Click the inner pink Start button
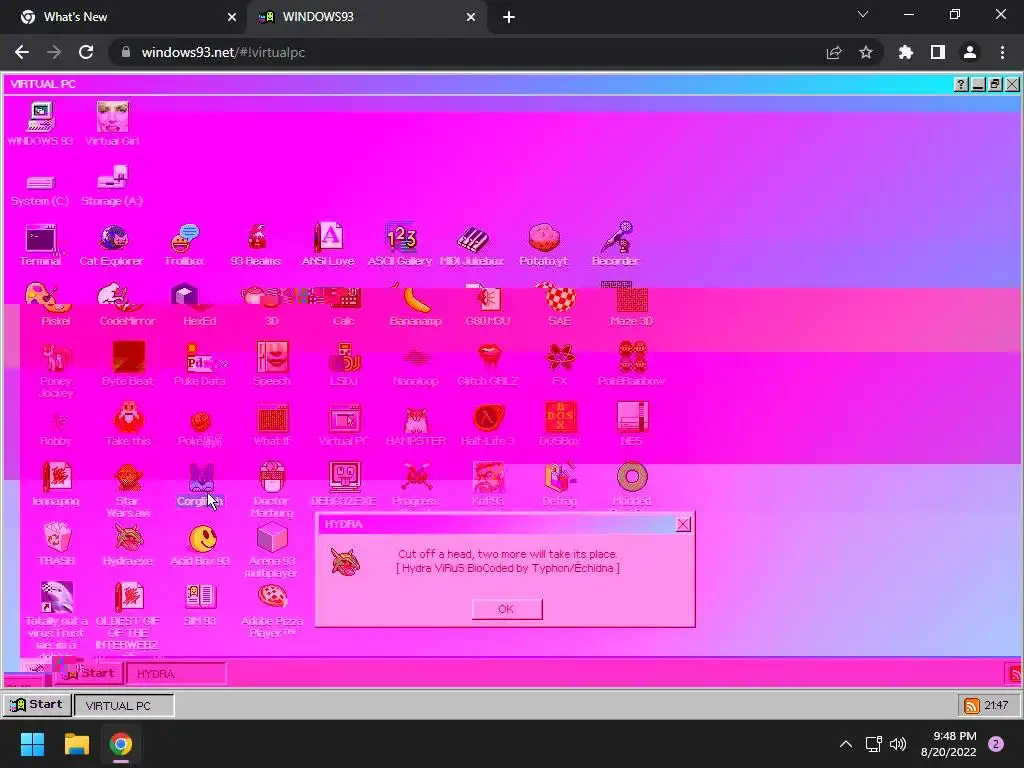This screenshot has width=1024, height=768. [x=91, y=673]
